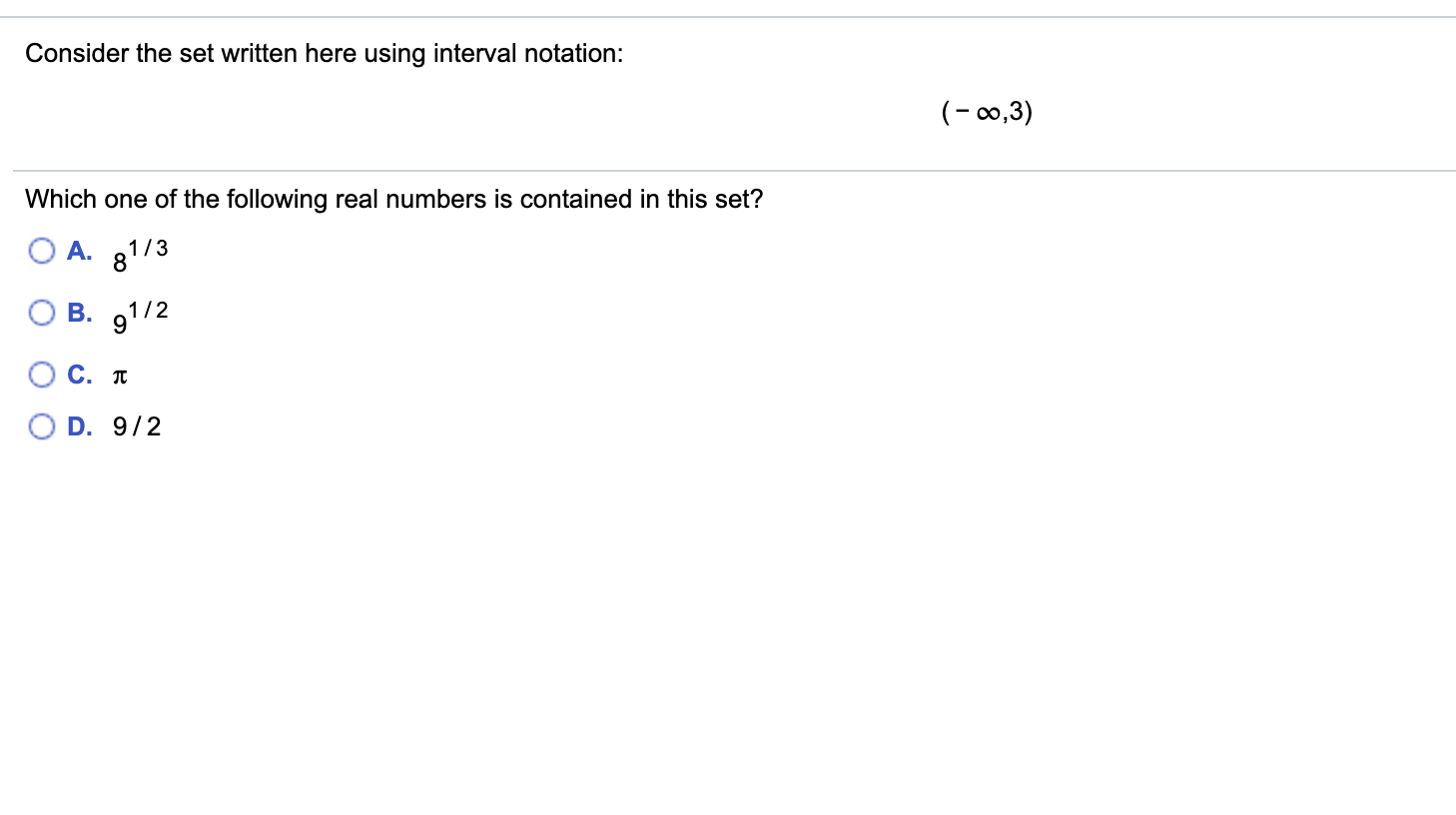Click the π symbol answer
This screenshot has height=815, width=1456.
click(120, 377)
